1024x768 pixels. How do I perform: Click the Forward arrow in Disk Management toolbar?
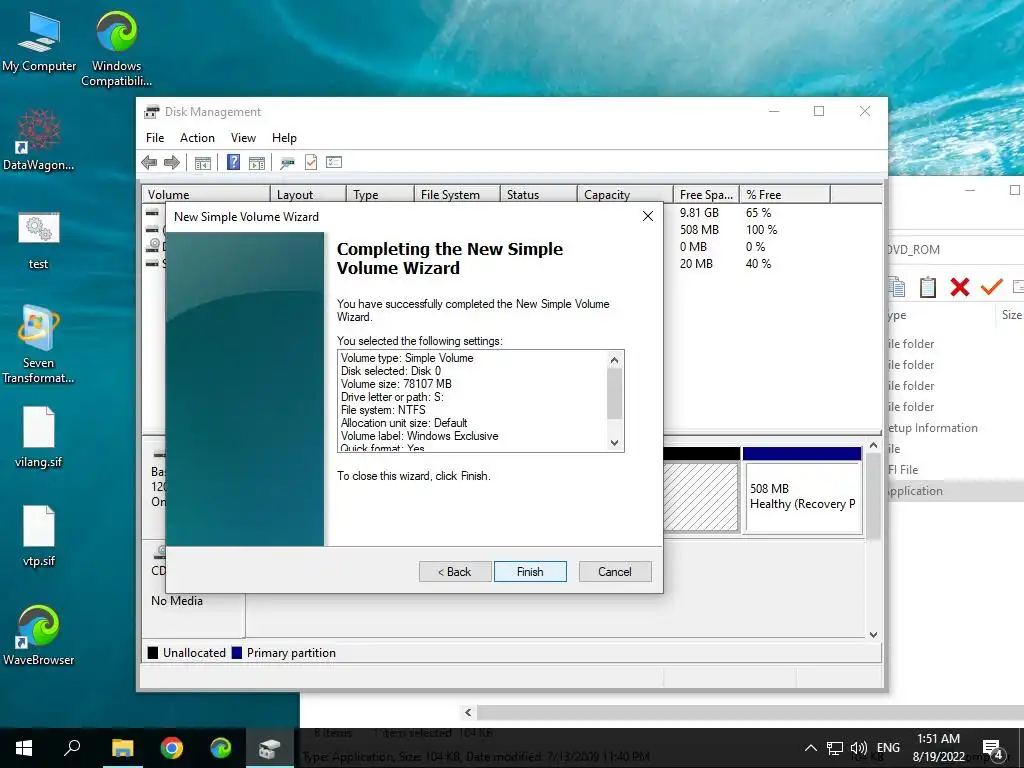172,163
